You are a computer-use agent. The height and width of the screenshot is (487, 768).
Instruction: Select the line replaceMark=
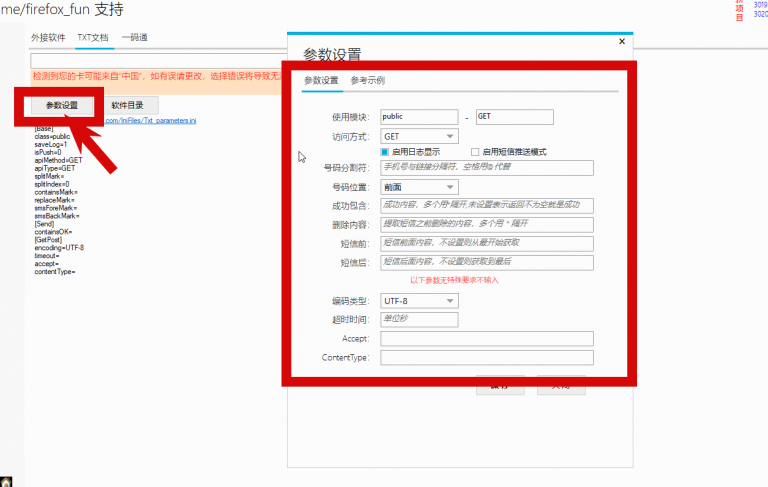[54, 200]
